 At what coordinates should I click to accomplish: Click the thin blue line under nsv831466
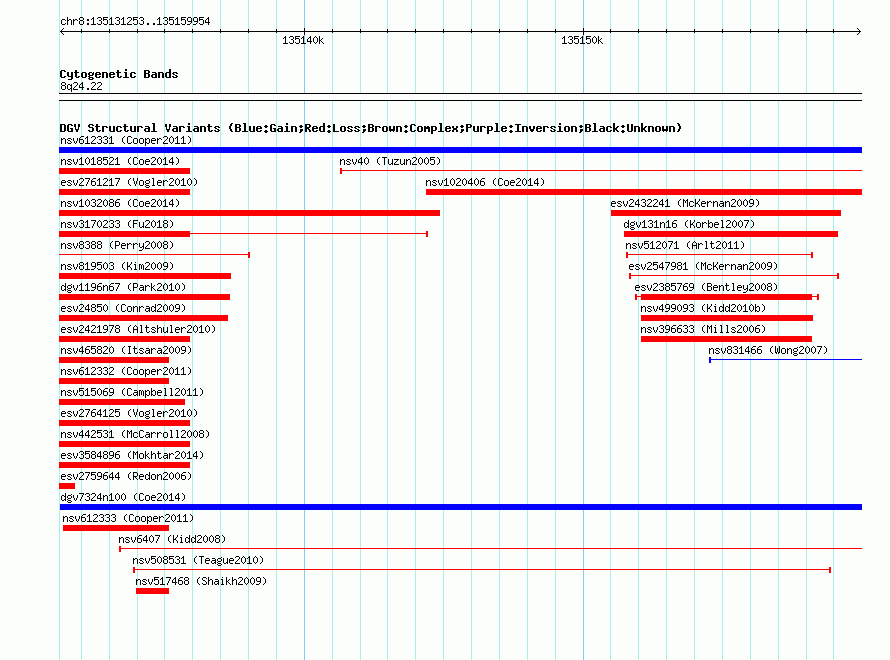tap(786, 360)
